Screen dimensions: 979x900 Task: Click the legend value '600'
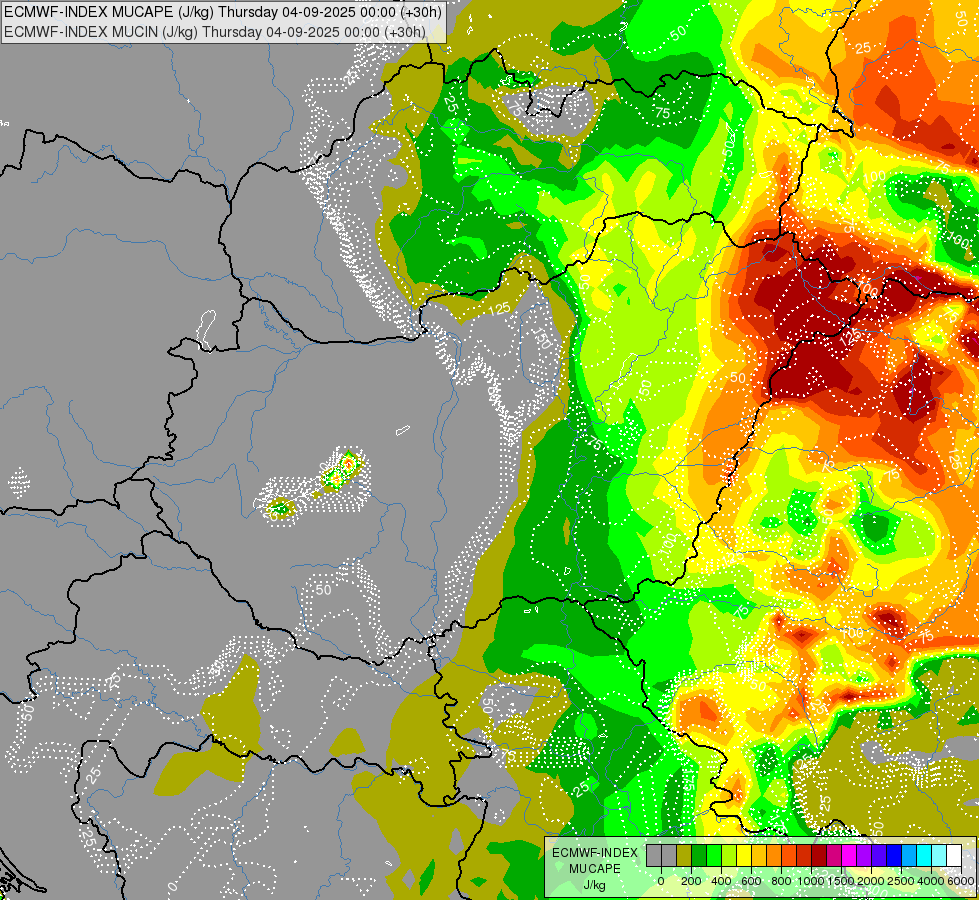coord(751,881)
